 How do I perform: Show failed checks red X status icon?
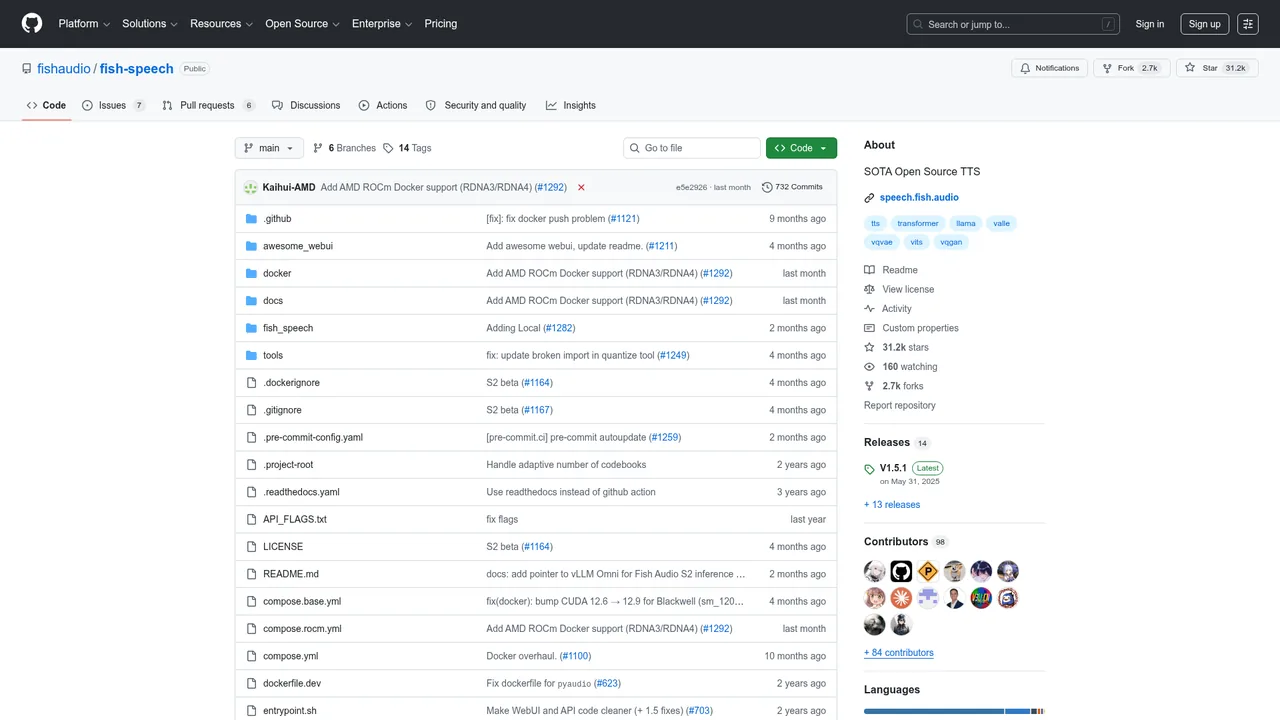tap(581, 187)
